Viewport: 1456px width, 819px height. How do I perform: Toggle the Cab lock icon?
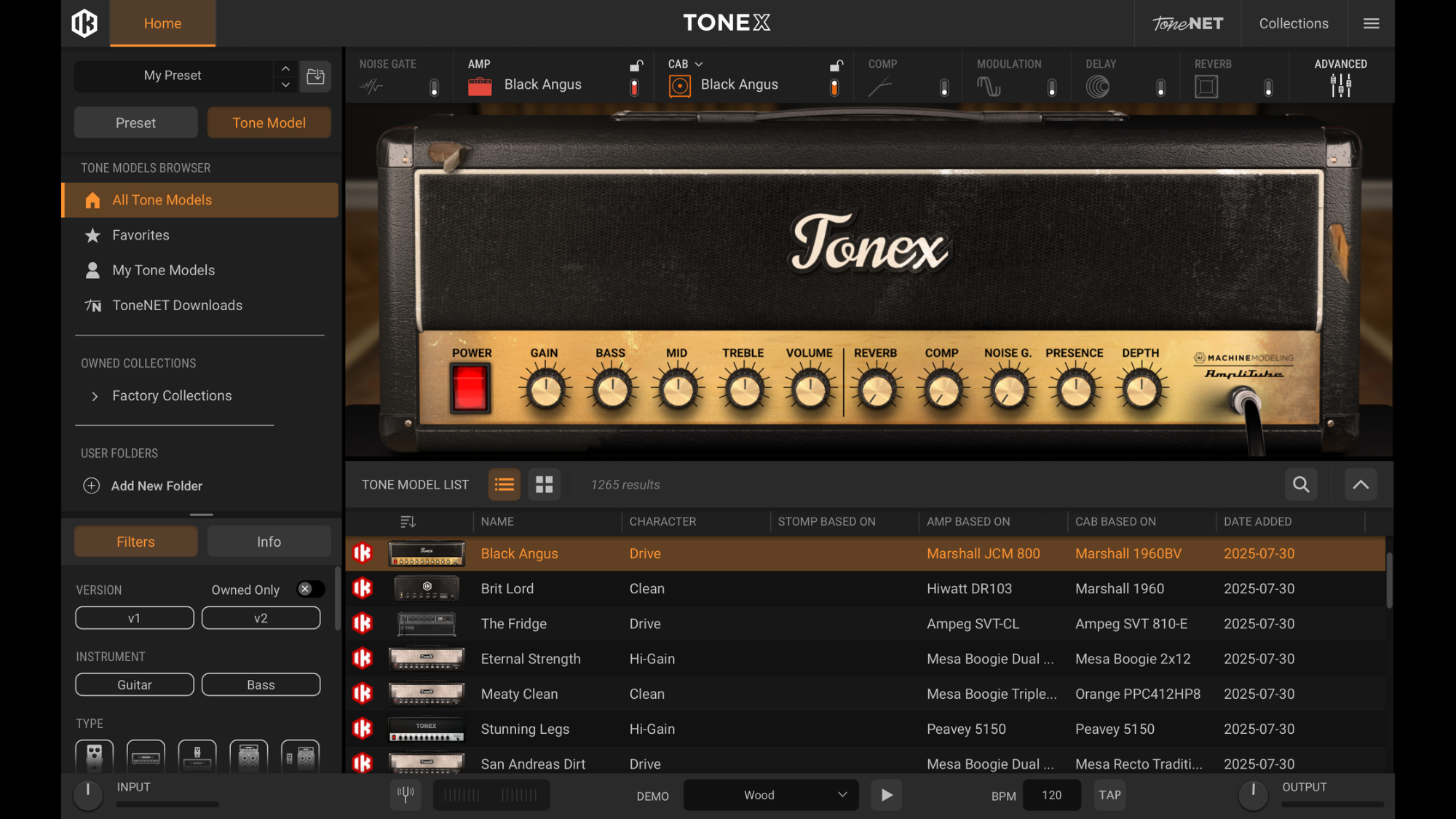click(836, 66)
